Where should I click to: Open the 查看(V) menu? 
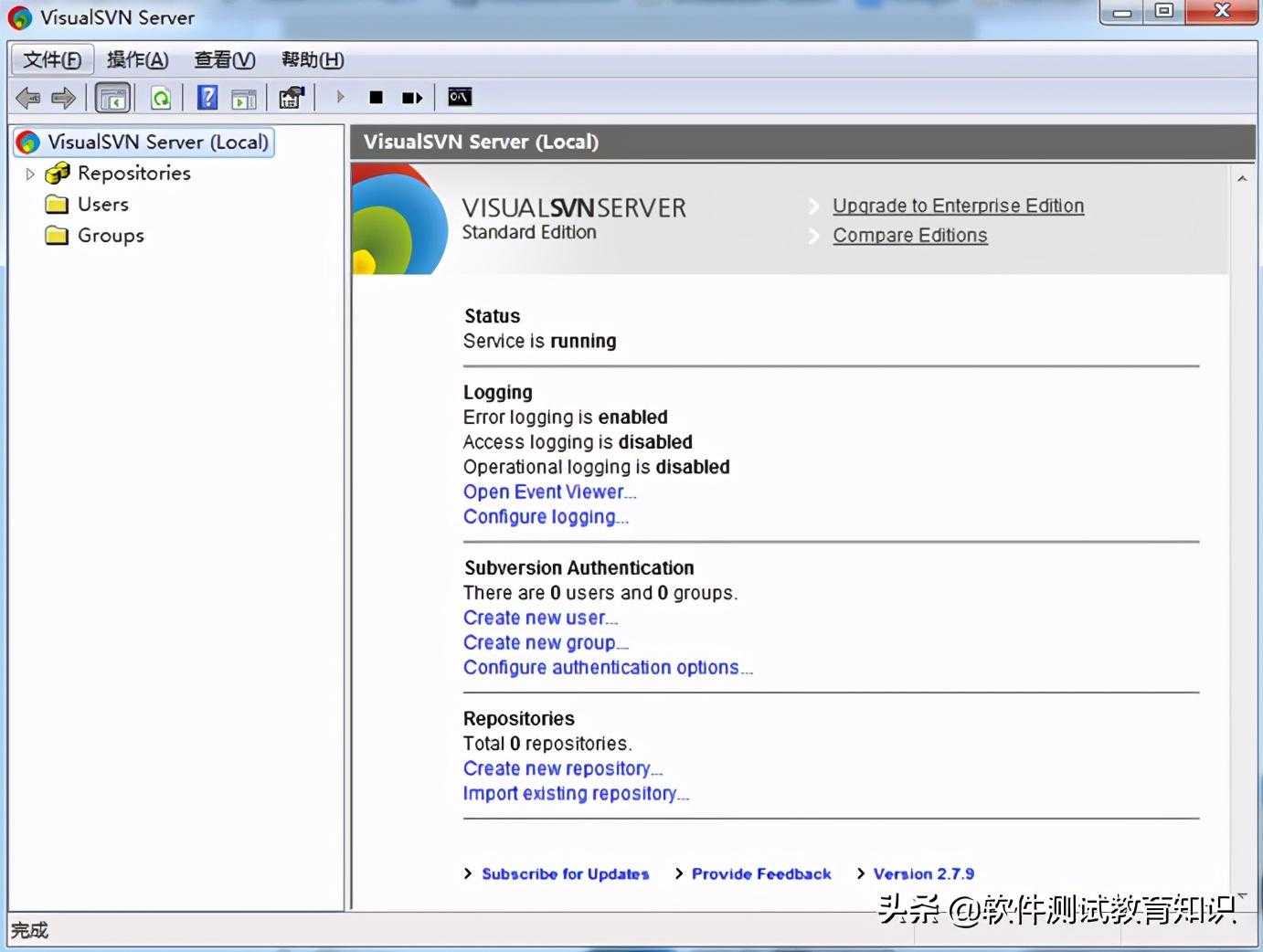pyautogui.click(x=225, y=59)
